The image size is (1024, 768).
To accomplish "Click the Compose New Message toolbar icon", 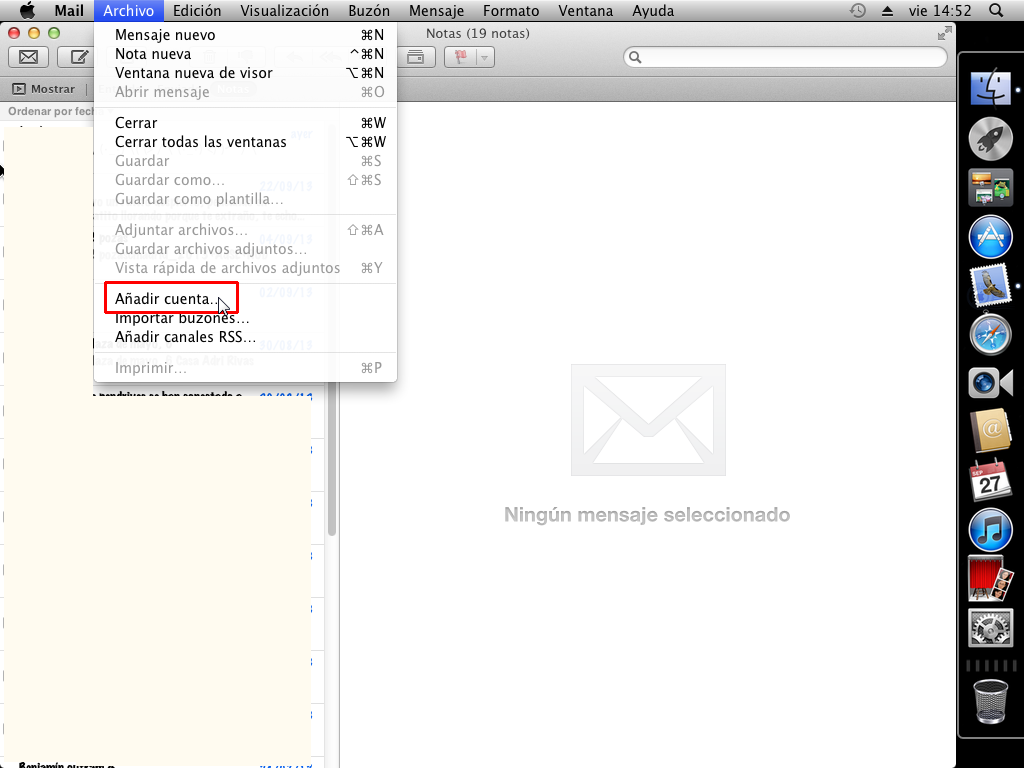I will 77,57.
